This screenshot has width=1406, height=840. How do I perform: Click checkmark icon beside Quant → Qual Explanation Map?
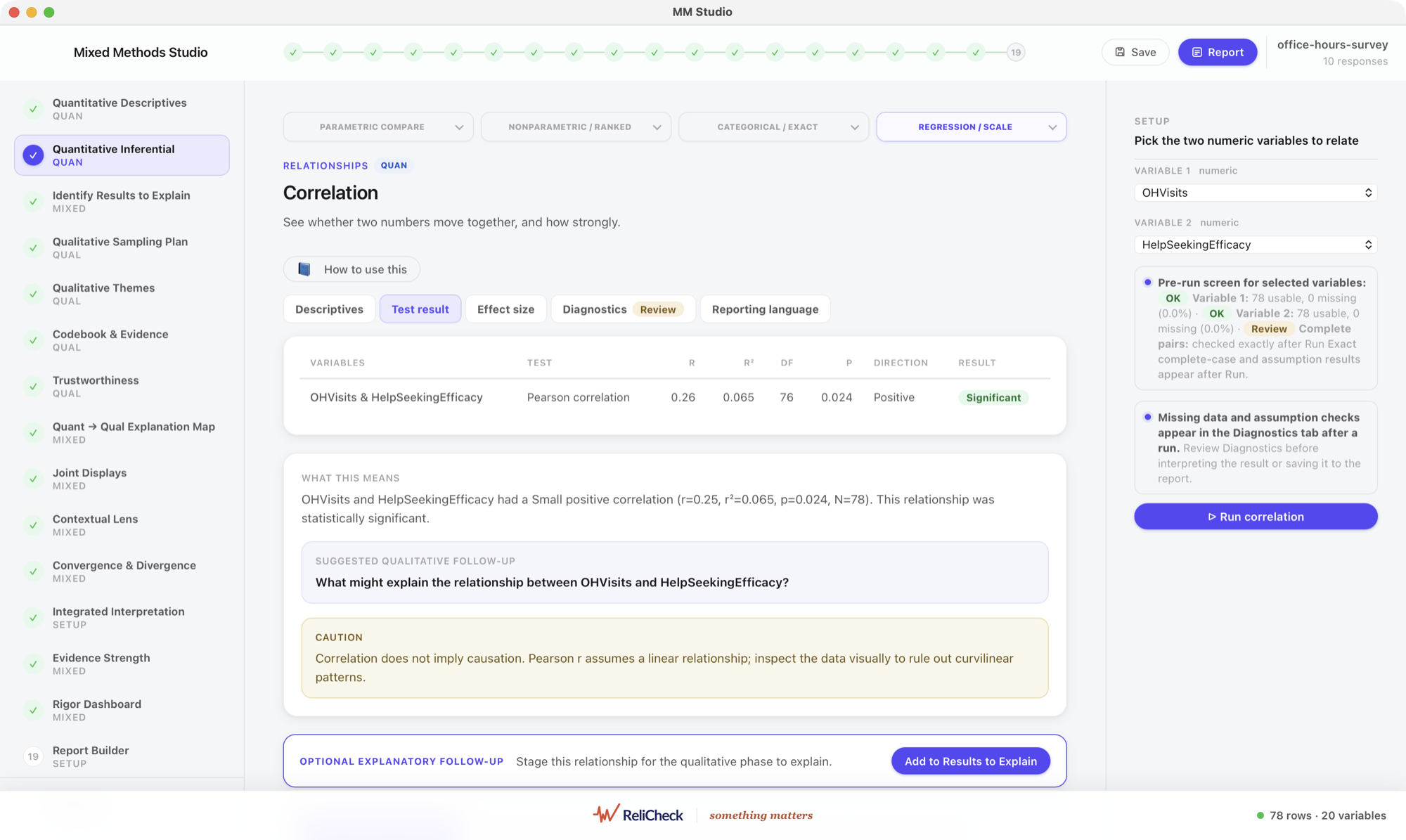(x=33, y=433)
